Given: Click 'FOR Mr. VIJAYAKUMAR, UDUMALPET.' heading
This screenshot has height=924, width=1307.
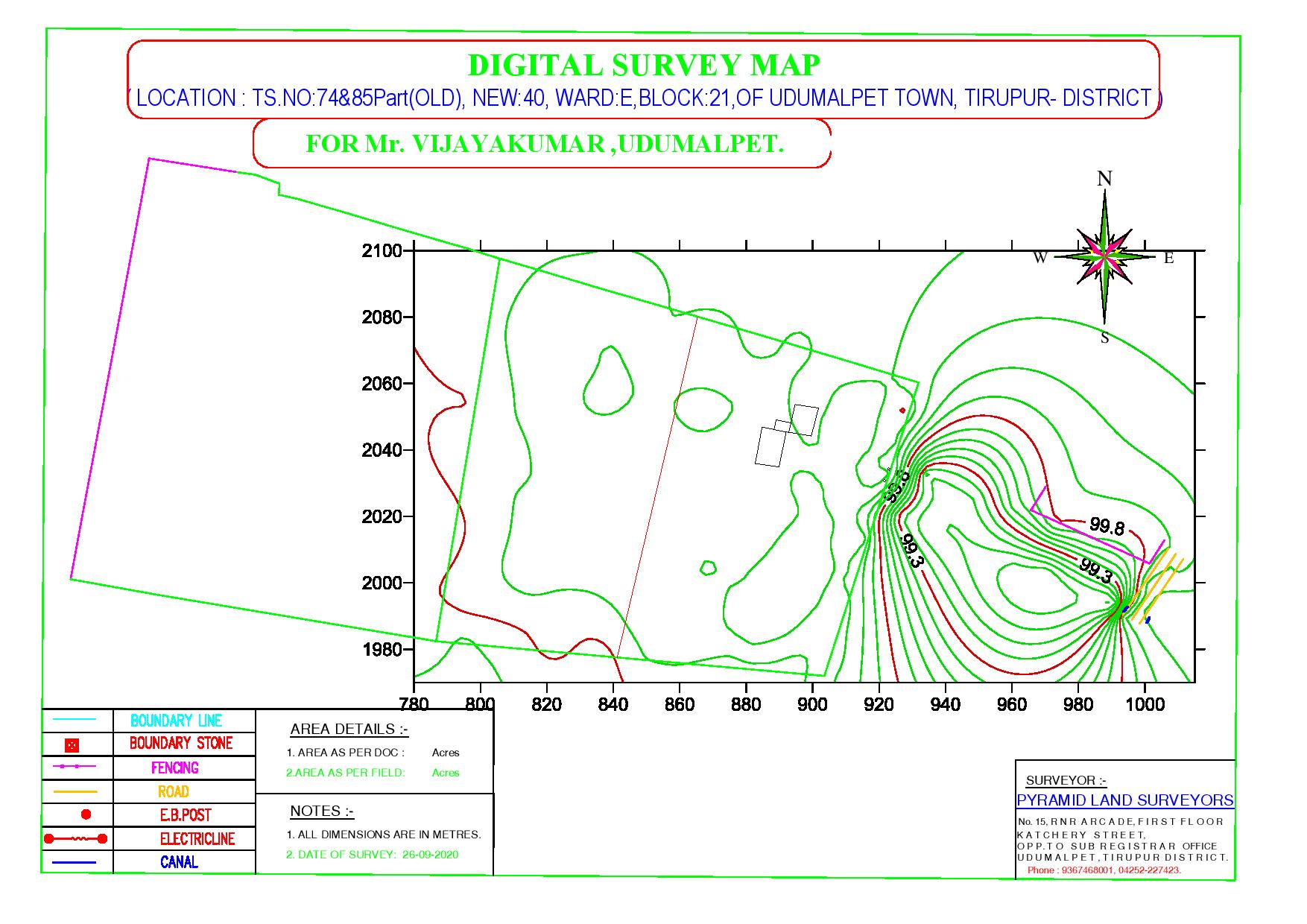Looking at the screenshot, I should [545, 143].
